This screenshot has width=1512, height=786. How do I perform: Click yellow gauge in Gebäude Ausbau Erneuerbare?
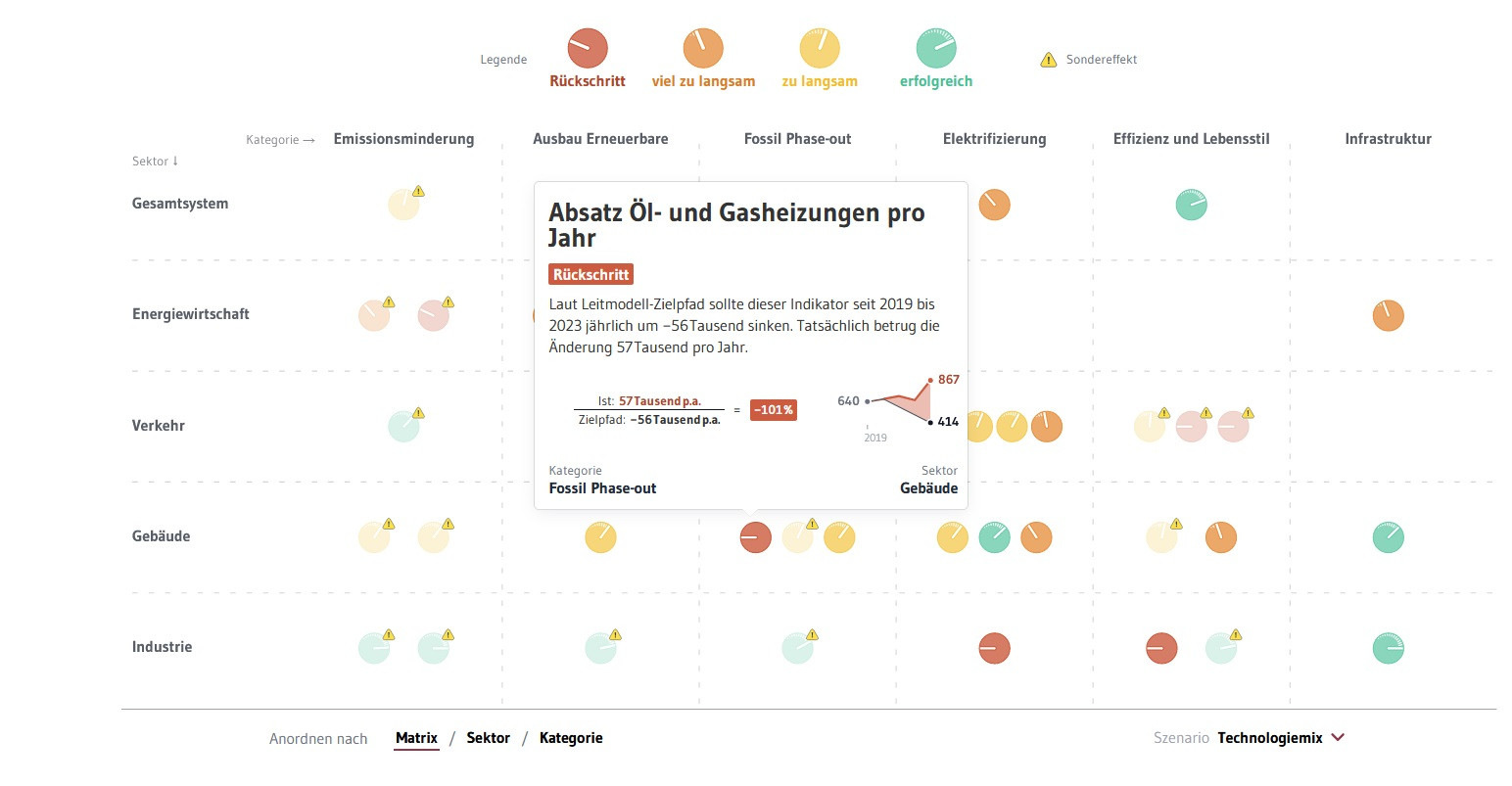(600, 537)
